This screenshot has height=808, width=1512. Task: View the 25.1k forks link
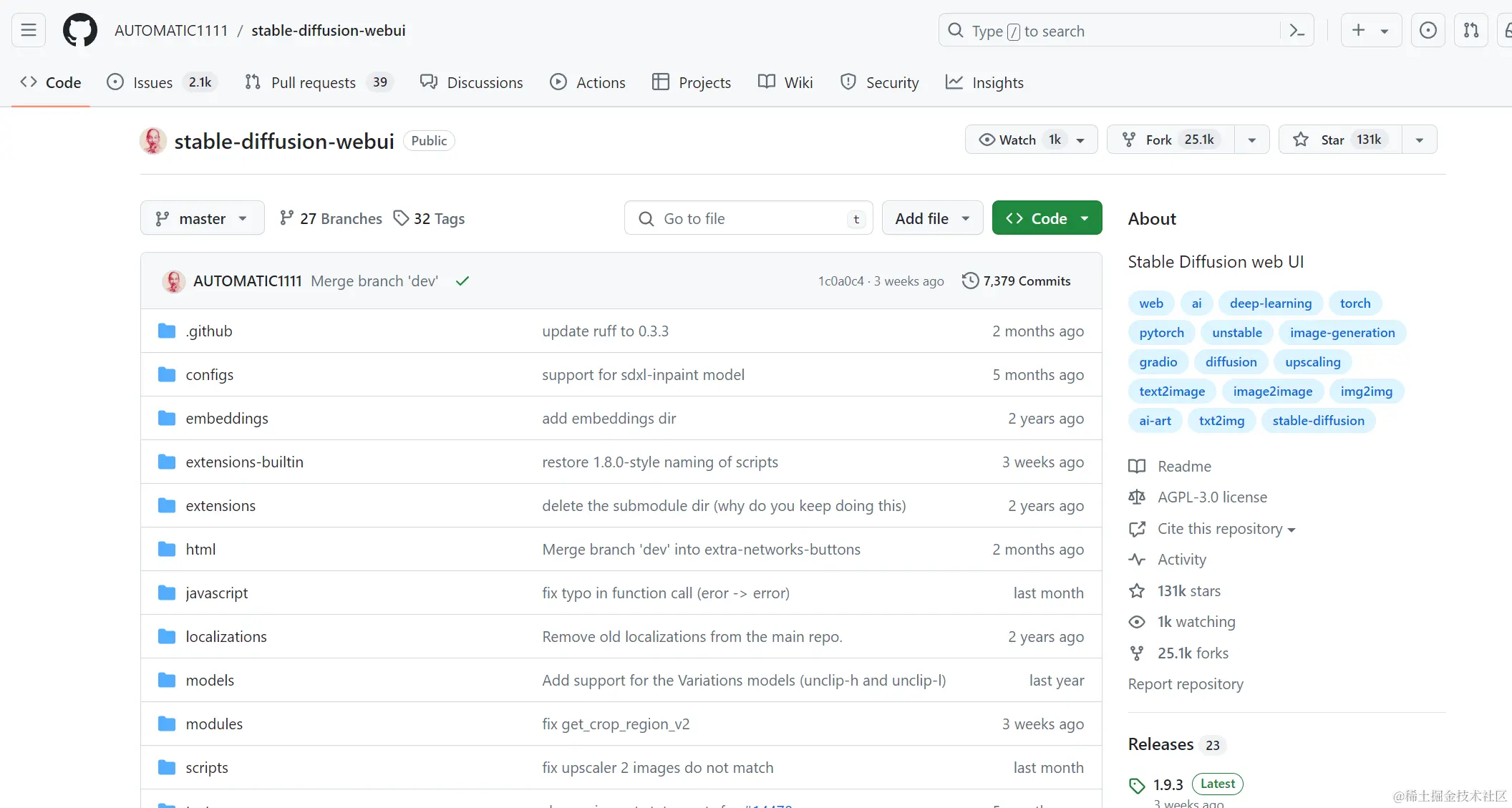1178,653
